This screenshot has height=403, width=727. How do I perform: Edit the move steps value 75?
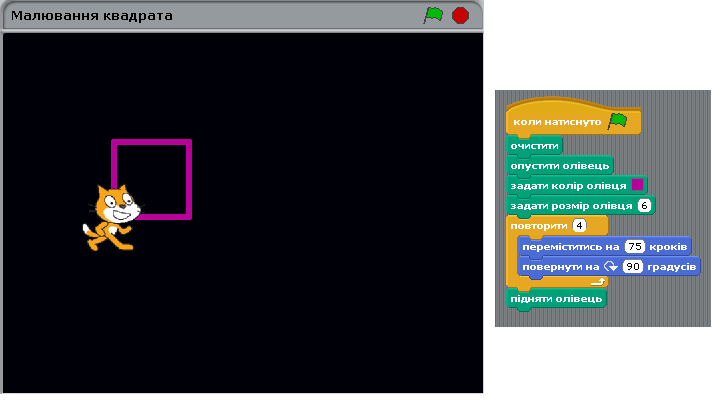click(635, 246)
